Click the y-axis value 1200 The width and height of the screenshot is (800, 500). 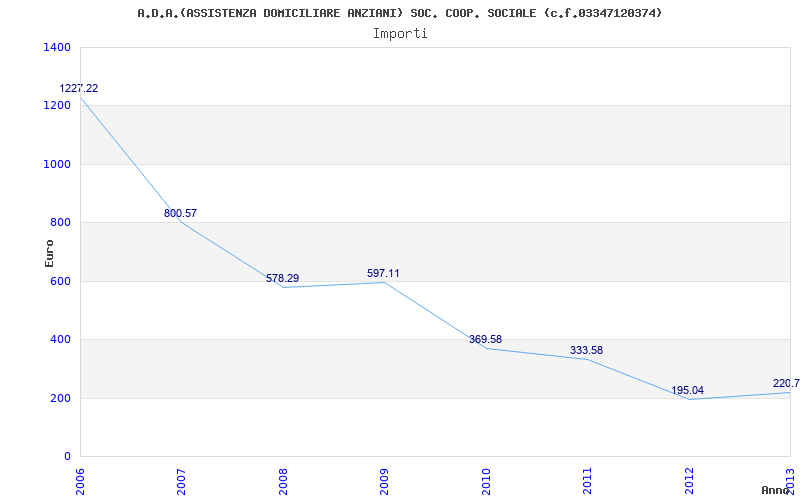(x=58, y=106)
